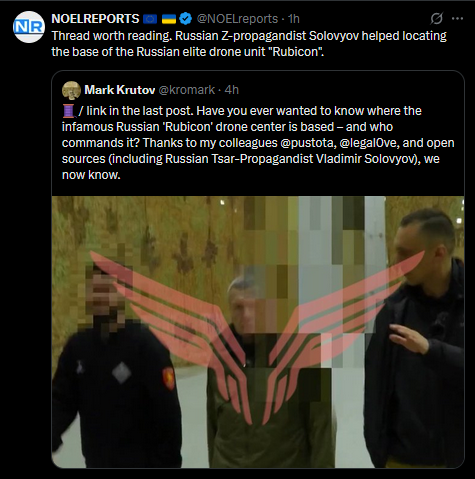Viewport: 475px width, 479px height.
Task: Open the Grok explain icon on the post
Action: (436, 19)
